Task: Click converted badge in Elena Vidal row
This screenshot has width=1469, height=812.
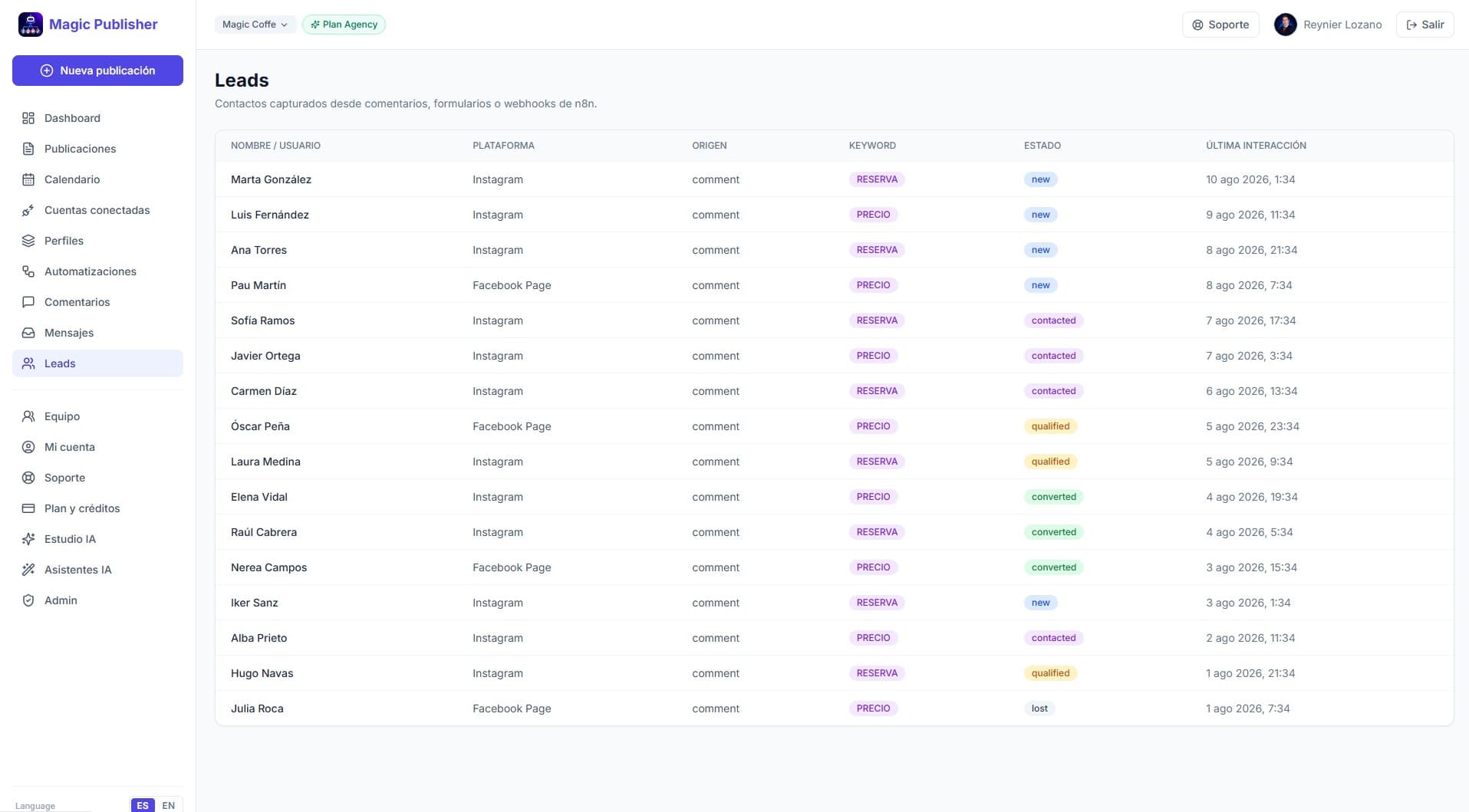Action: click(1053, 497)
